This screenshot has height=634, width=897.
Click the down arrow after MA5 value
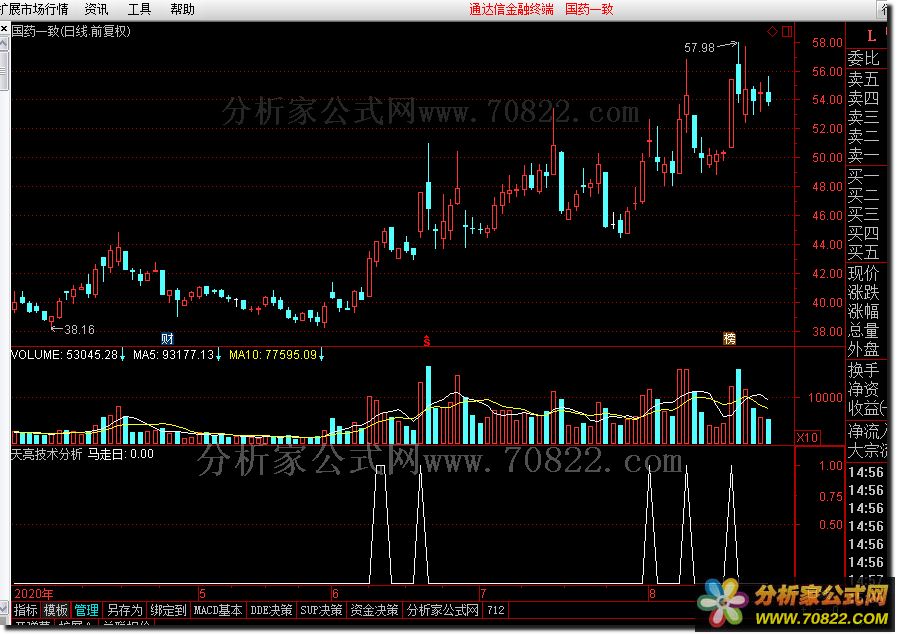(x=219, y=355)
